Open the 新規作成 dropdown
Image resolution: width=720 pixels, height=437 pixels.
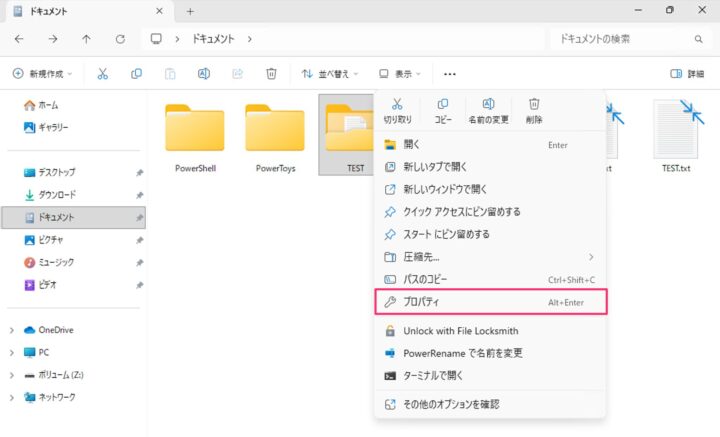[44, 74]
